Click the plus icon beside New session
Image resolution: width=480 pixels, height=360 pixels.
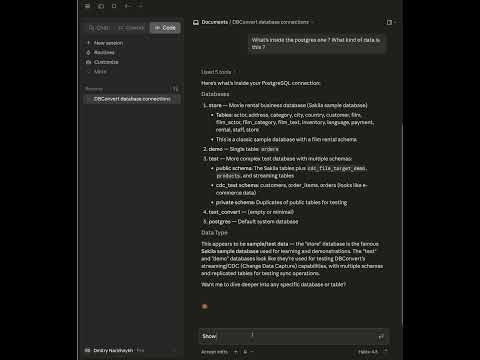coord(88,43)
